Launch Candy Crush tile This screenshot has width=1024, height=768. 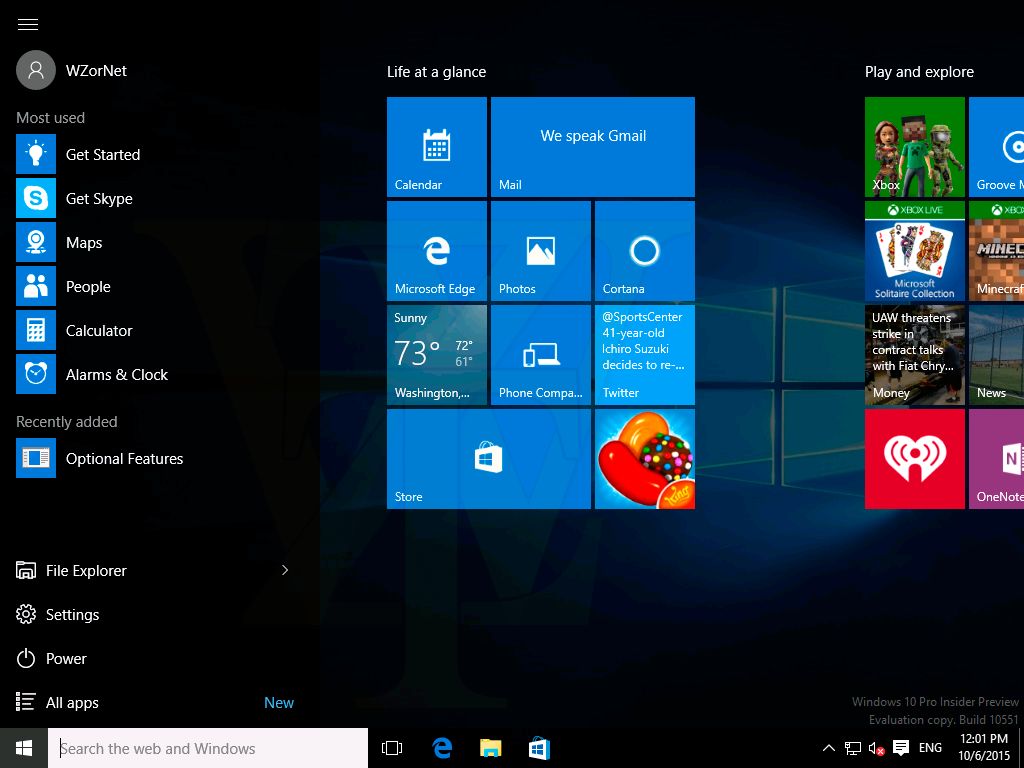644,459
